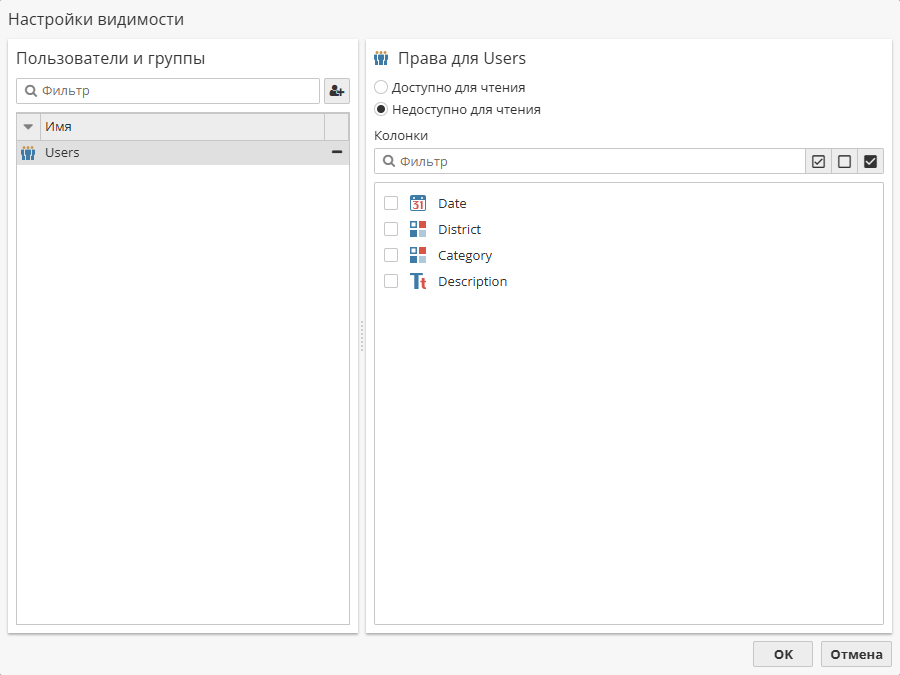
Task: Enable the Date column checkbox
Action: tap(391, 203)
